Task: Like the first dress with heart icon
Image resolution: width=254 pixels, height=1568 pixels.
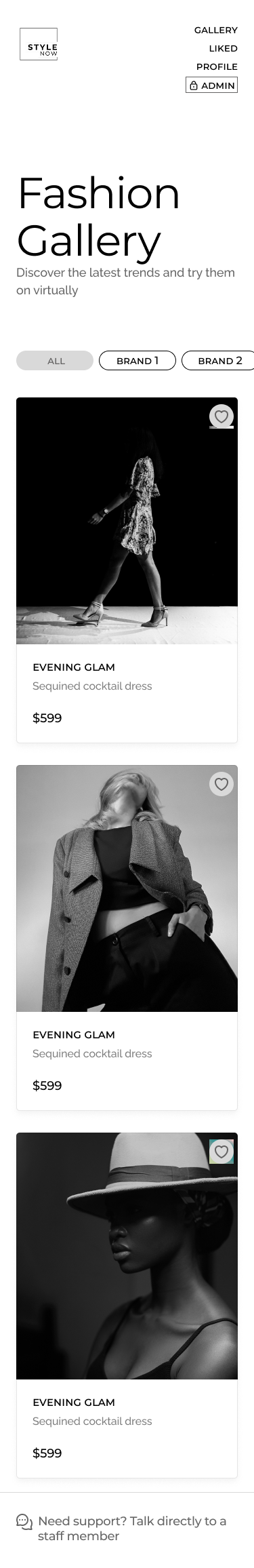Action: point(221,416)
